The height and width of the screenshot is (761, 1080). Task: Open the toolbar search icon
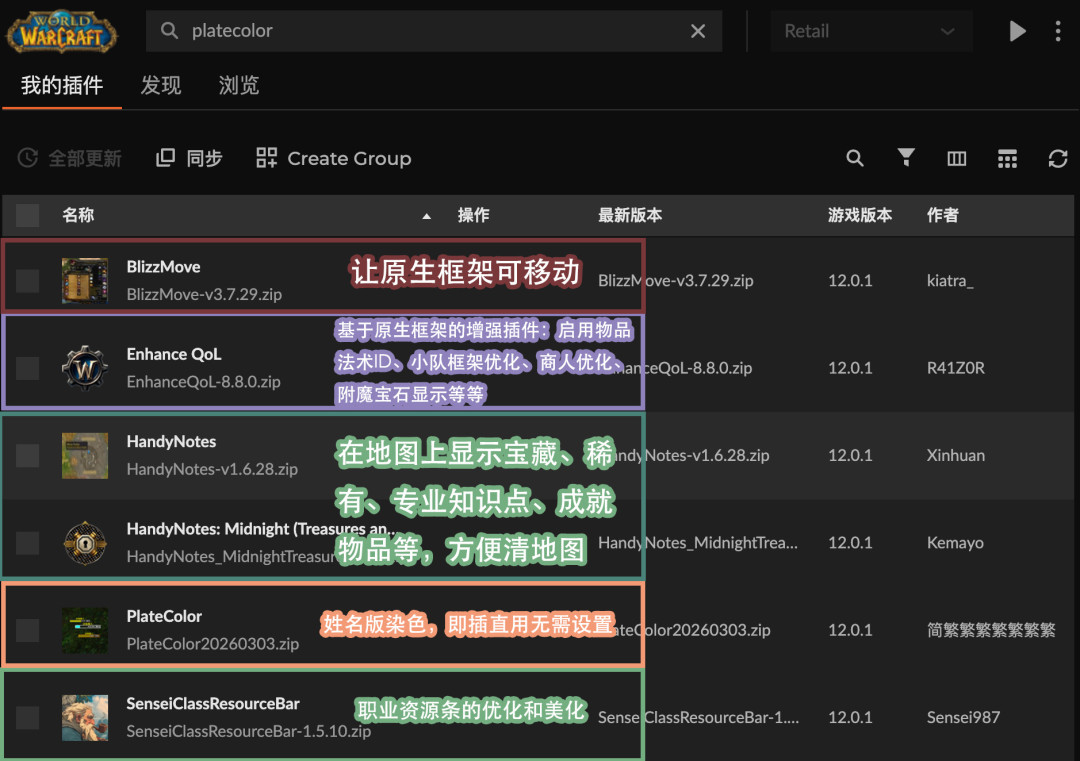[x=855, y=158]
